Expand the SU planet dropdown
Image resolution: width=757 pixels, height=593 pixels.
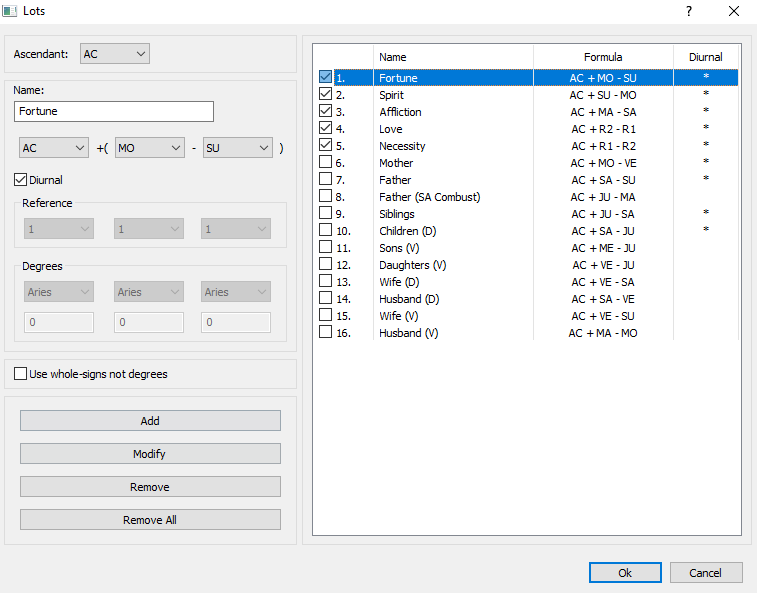click(237, 147)
